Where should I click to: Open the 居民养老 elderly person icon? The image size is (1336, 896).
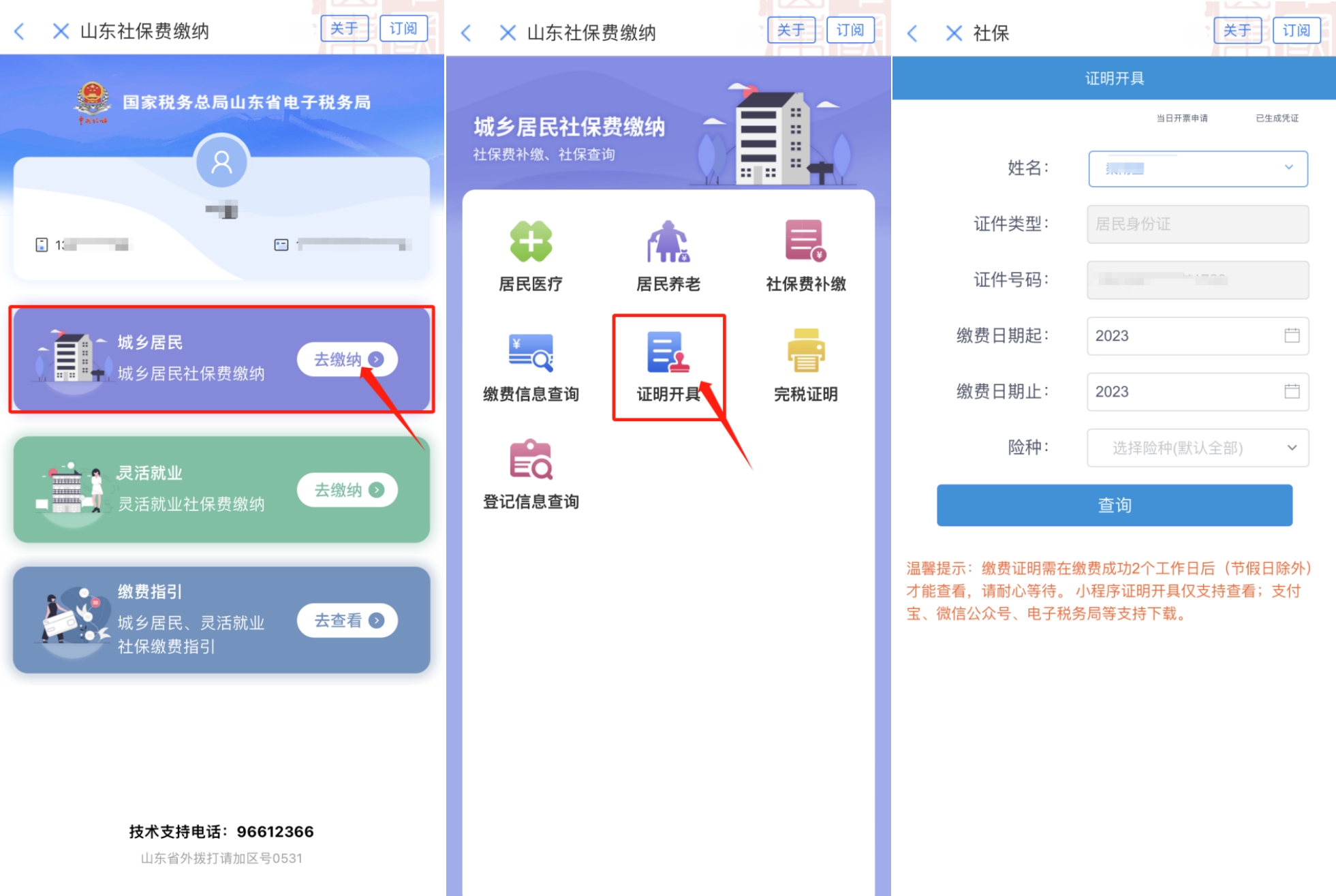point(668,242)
